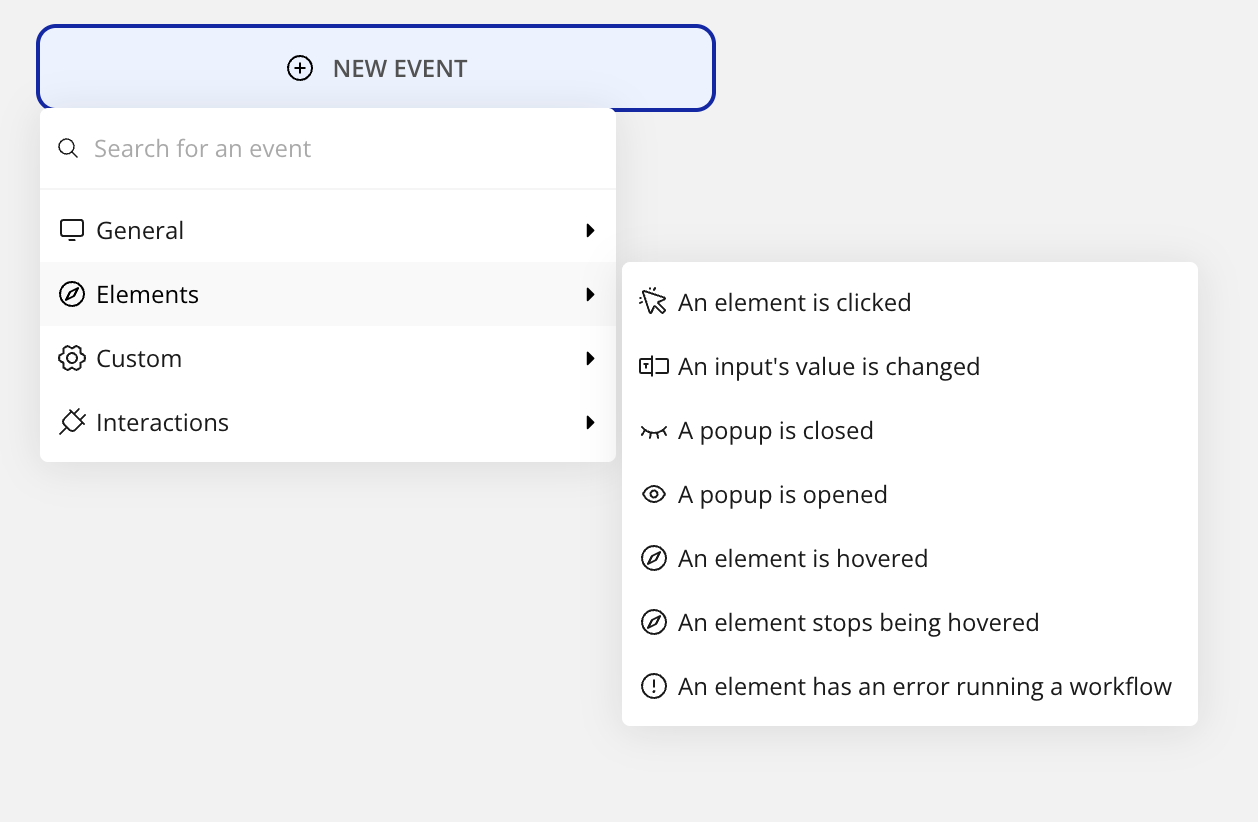1258x822 pixels.
Task: Expand the Custom submenu arrow
Action: [x=590, y=358]
